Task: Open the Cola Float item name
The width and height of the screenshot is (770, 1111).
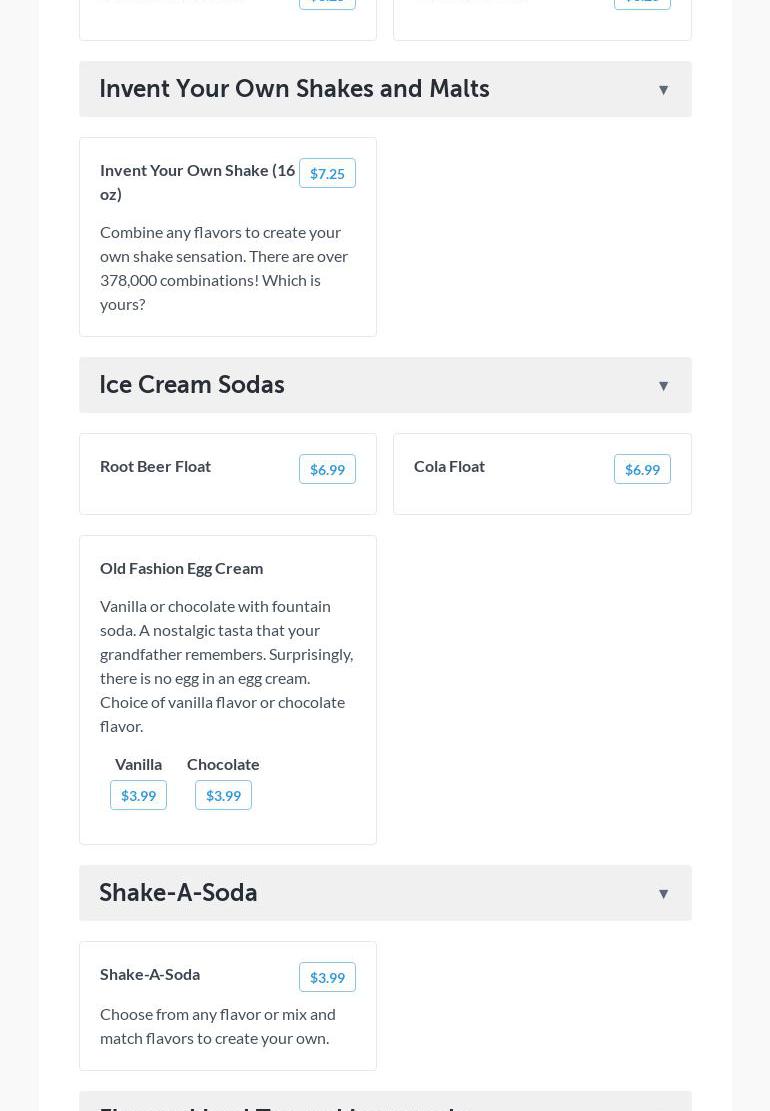Action: pyautogui.click(x=449, y=466)
